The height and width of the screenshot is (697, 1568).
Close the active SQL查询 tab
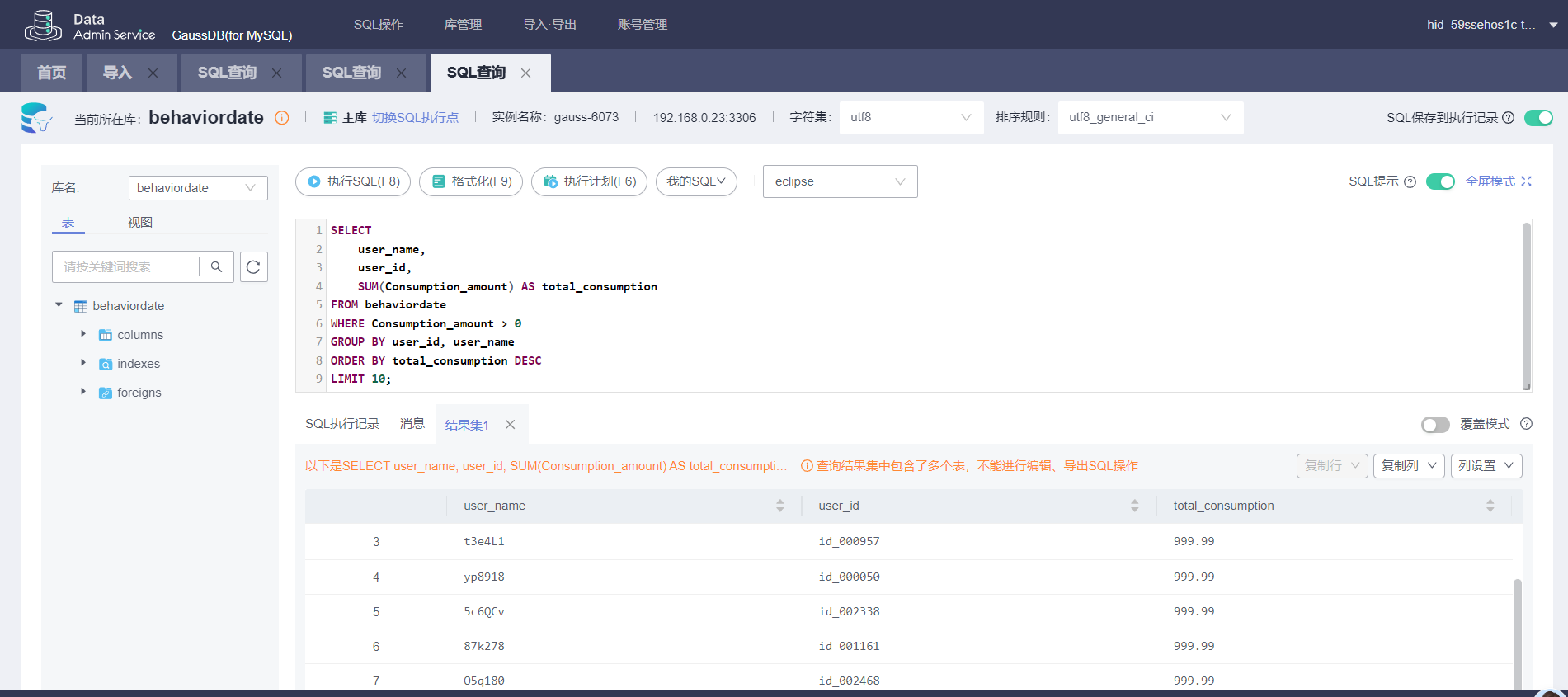tap(525, 73)
